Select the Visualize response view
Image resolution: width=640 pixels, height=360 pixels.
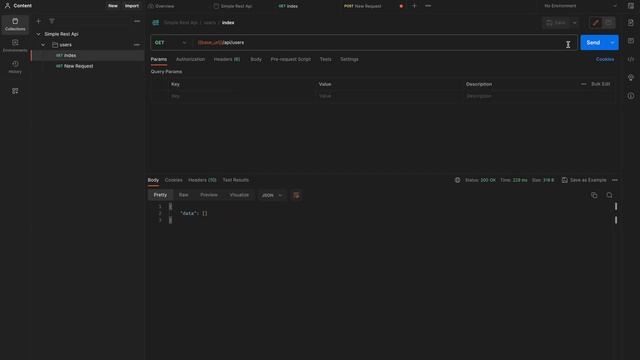pos(239,195)
